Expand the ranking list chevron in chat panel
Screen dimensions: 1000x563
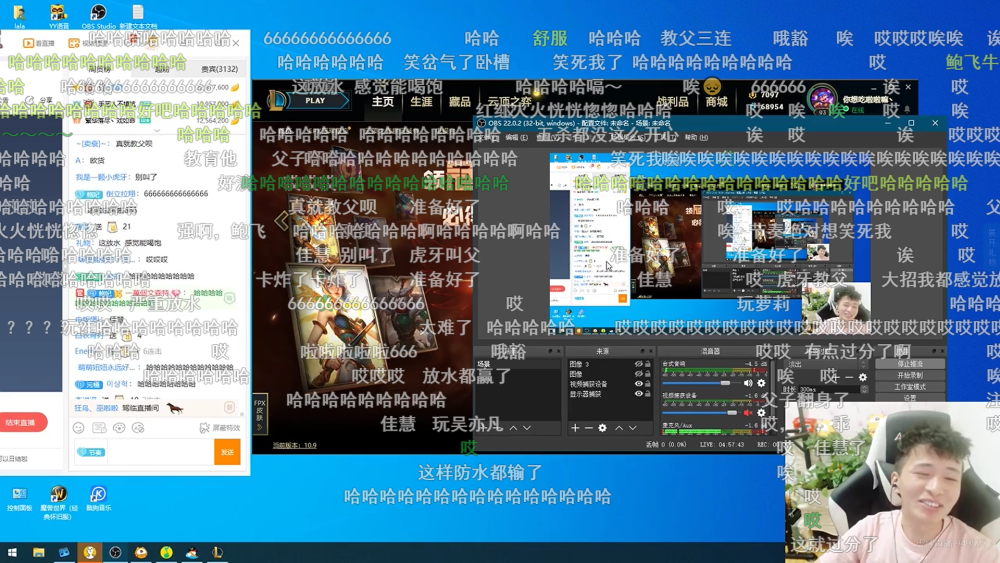coord(158,131)
